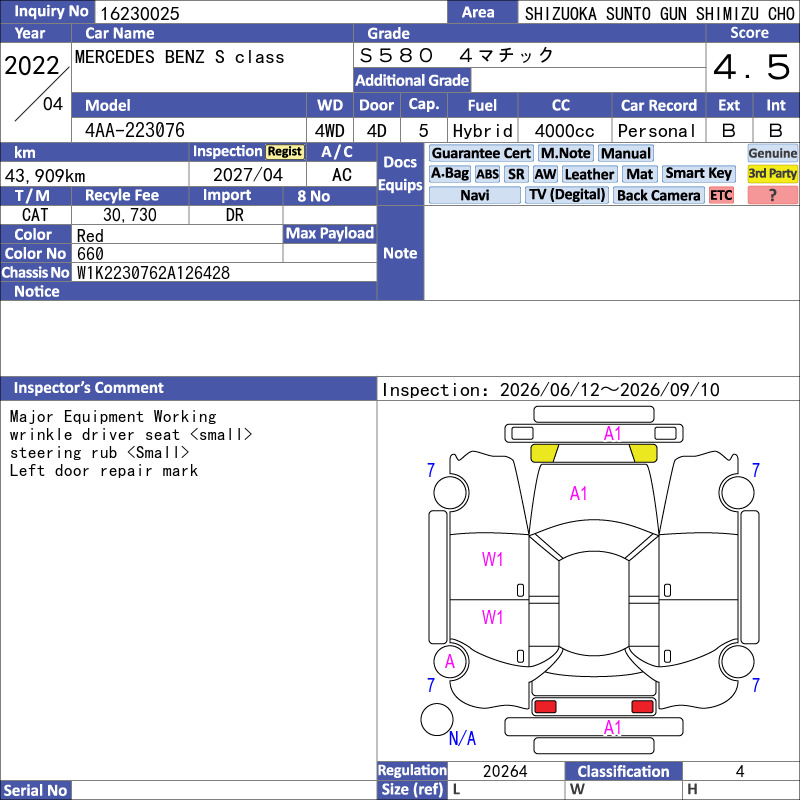The width and height of the screenshot is (800, 800).
Task: Click the Manual document badge
Action: 626,153
